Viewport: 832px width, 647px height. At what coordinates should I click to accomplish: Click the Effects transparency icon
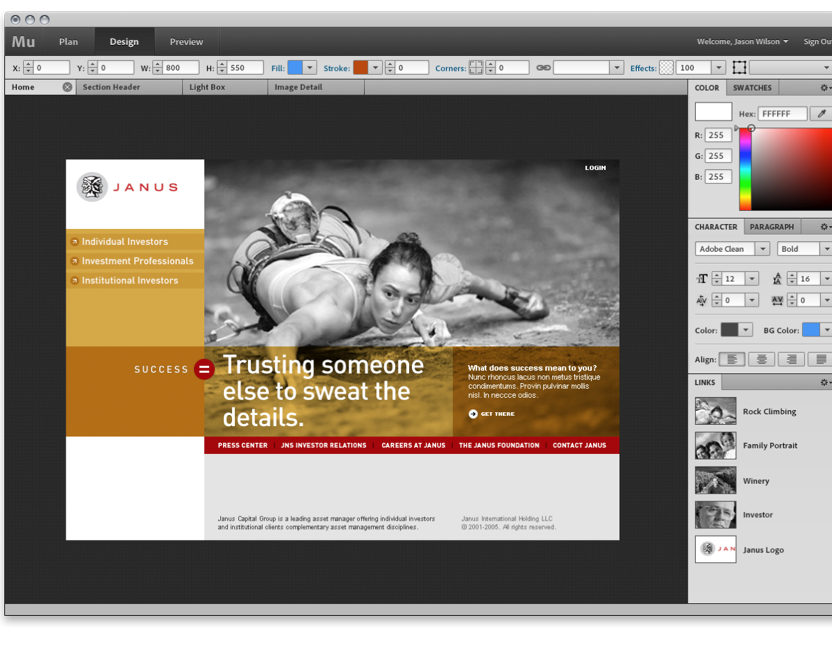[666, 68]
